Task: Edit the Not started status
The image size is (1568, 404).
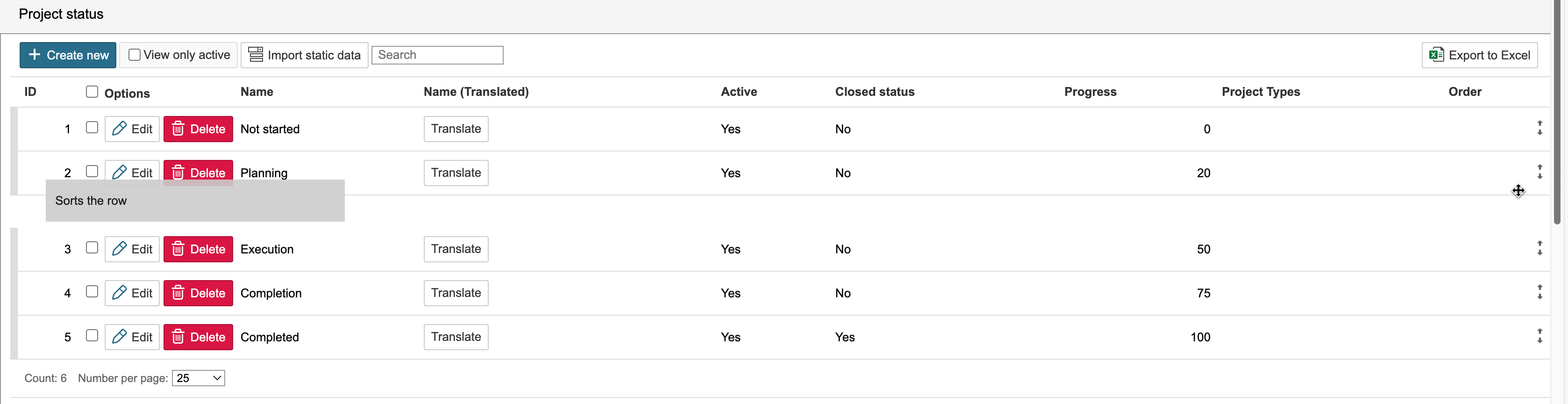Action: [x=132, y=129]
